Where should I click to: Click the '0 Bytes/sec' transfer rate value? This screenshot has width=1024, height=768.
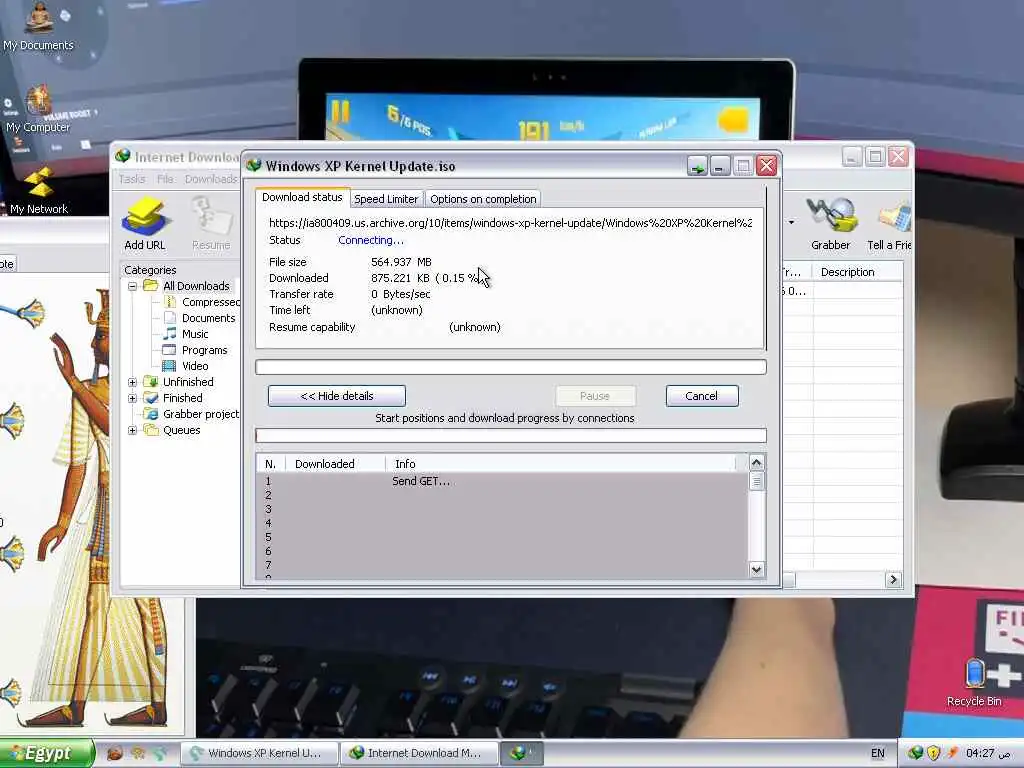coord(400,294)
